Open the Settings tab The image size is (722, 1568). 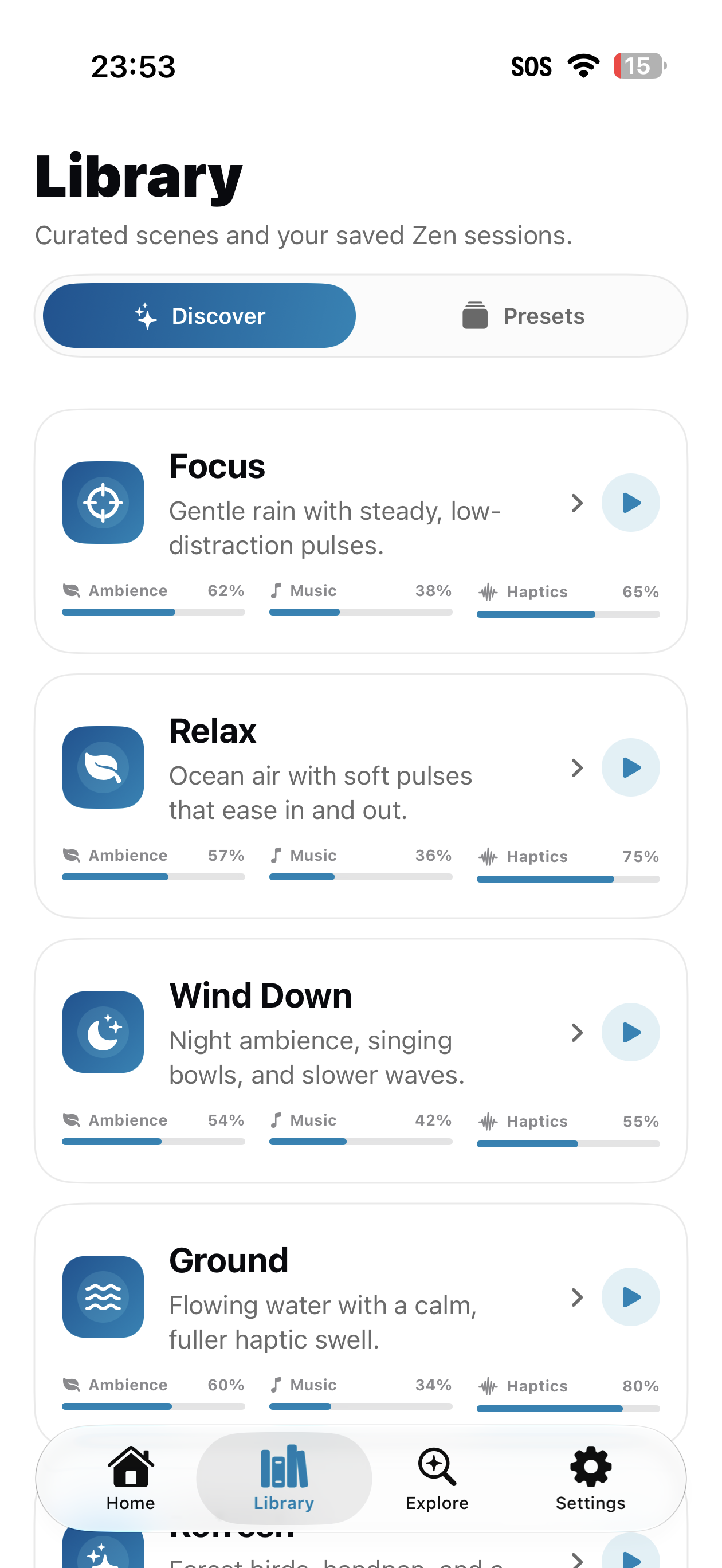click(591, 1479)
